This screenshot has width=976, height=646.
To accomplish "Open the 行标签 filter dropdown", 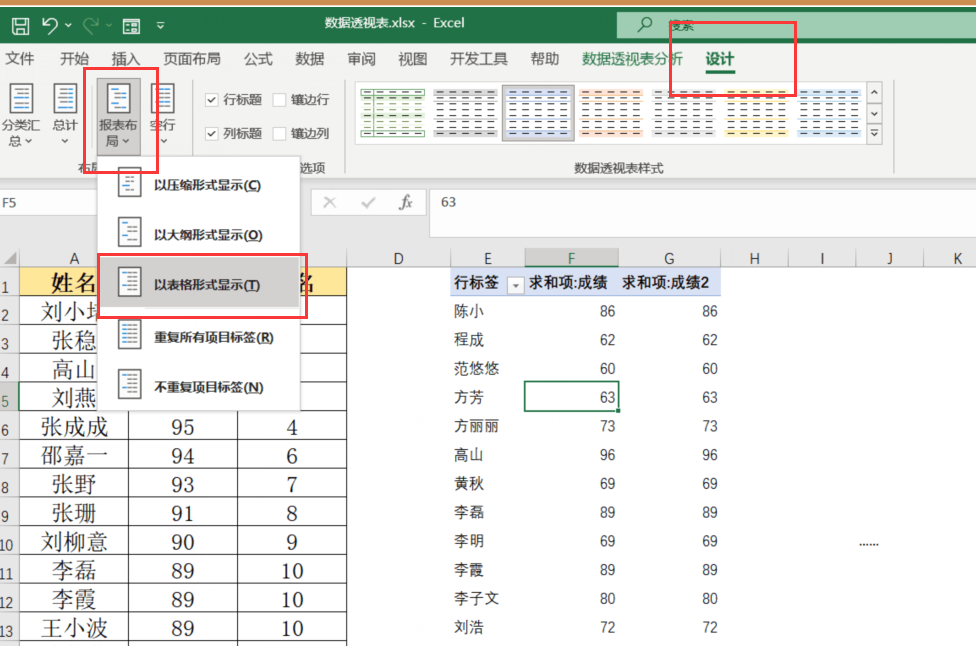I will tap(515, 285).
